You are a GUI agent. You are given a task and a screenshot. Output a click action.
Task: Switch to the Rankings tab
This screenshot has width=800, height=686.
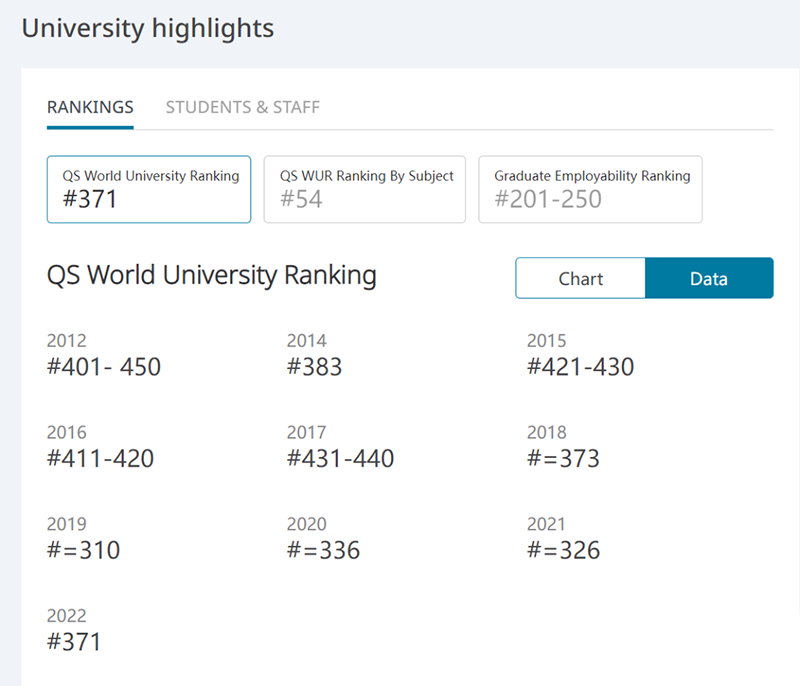pos(90,108)
